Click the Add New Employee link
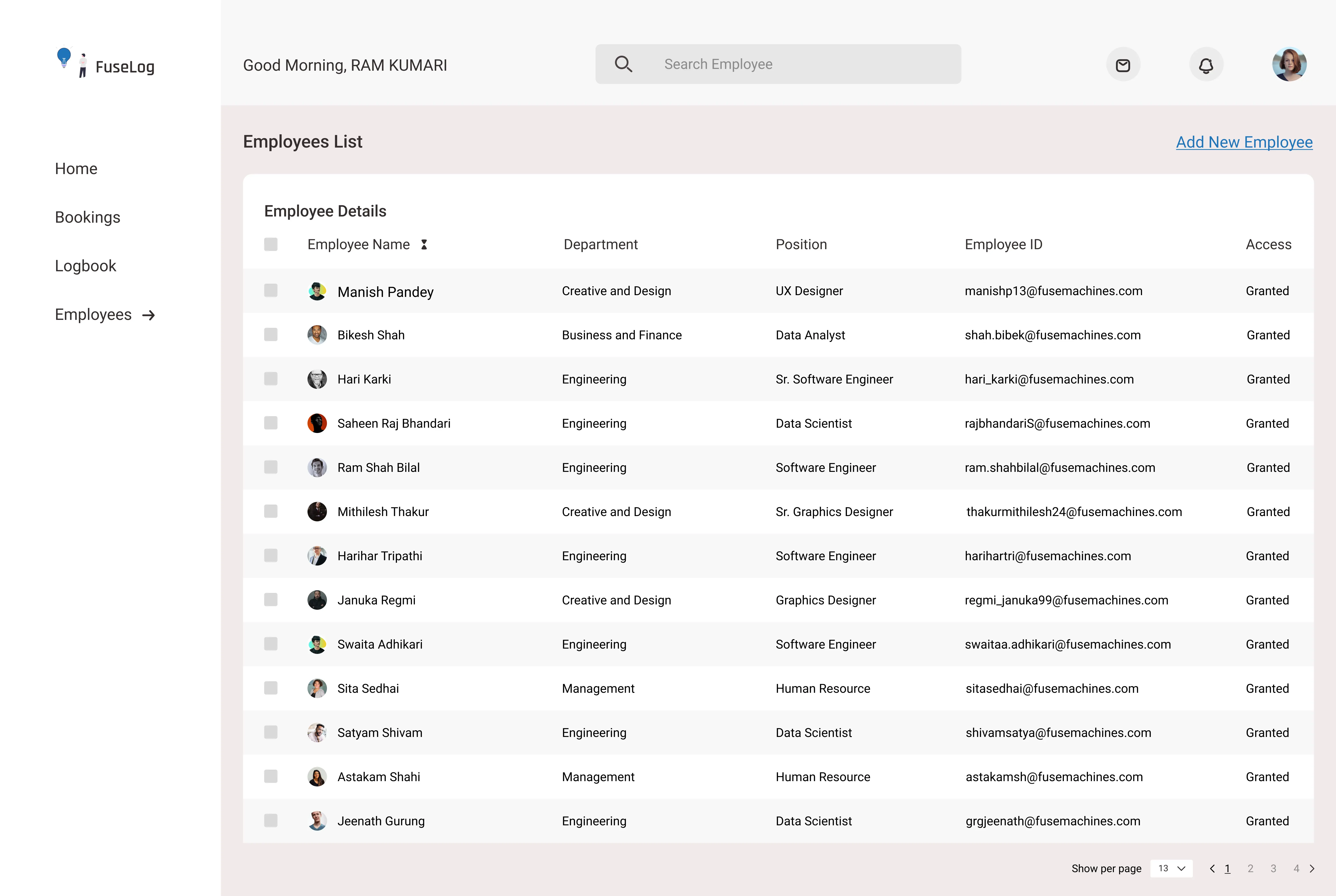 (1244, 142)
